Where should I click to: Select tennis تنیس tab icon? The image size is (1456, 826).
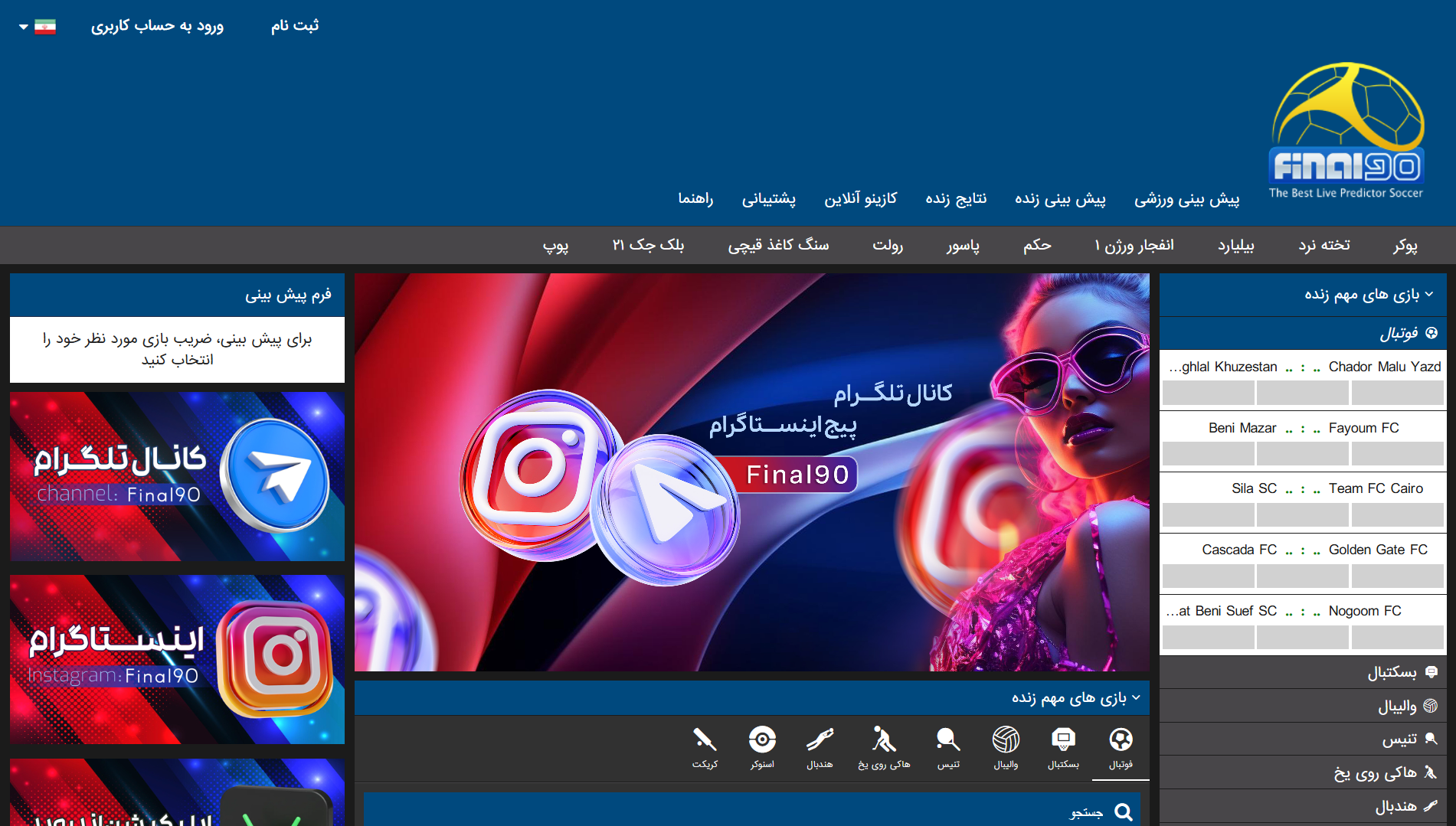[948, 748]
